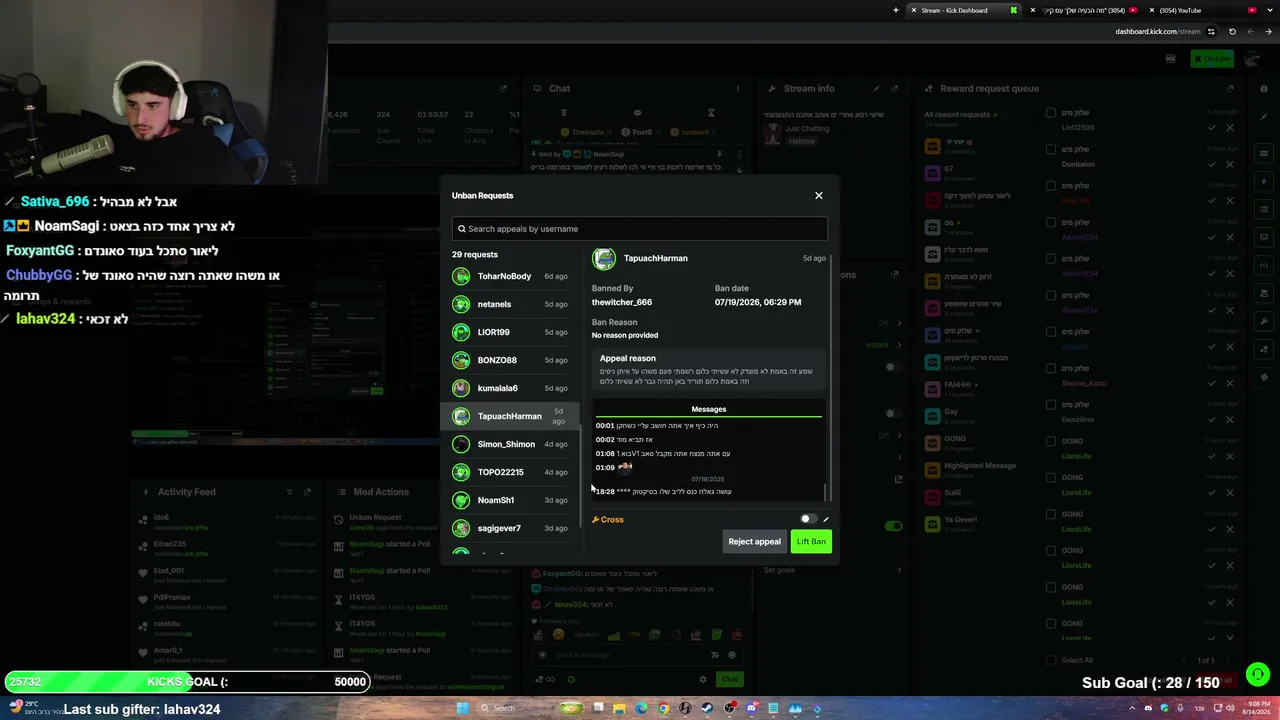This screenshot has width=1280, height=720.
Task: Open the browser tab search dropdown
Action: (1270, 10)
